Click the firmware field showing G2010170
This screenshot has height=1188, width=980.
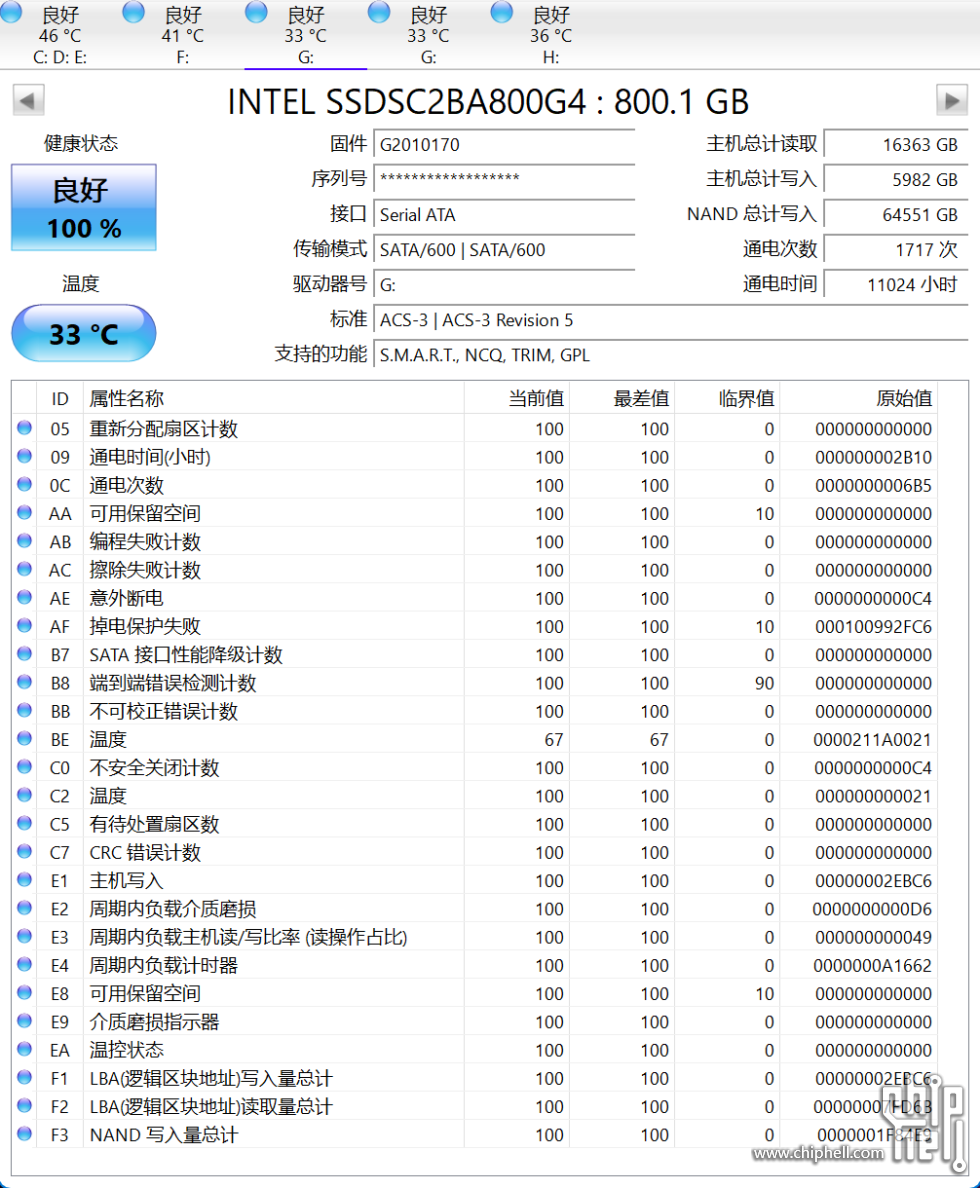[x=504, y=145]
